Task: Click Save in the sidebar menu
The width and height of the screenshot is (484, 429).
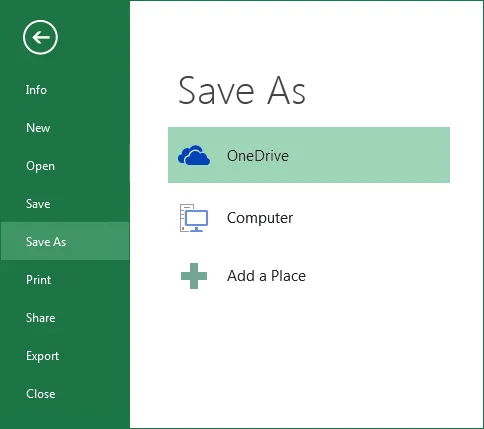Action: (38, 204)
